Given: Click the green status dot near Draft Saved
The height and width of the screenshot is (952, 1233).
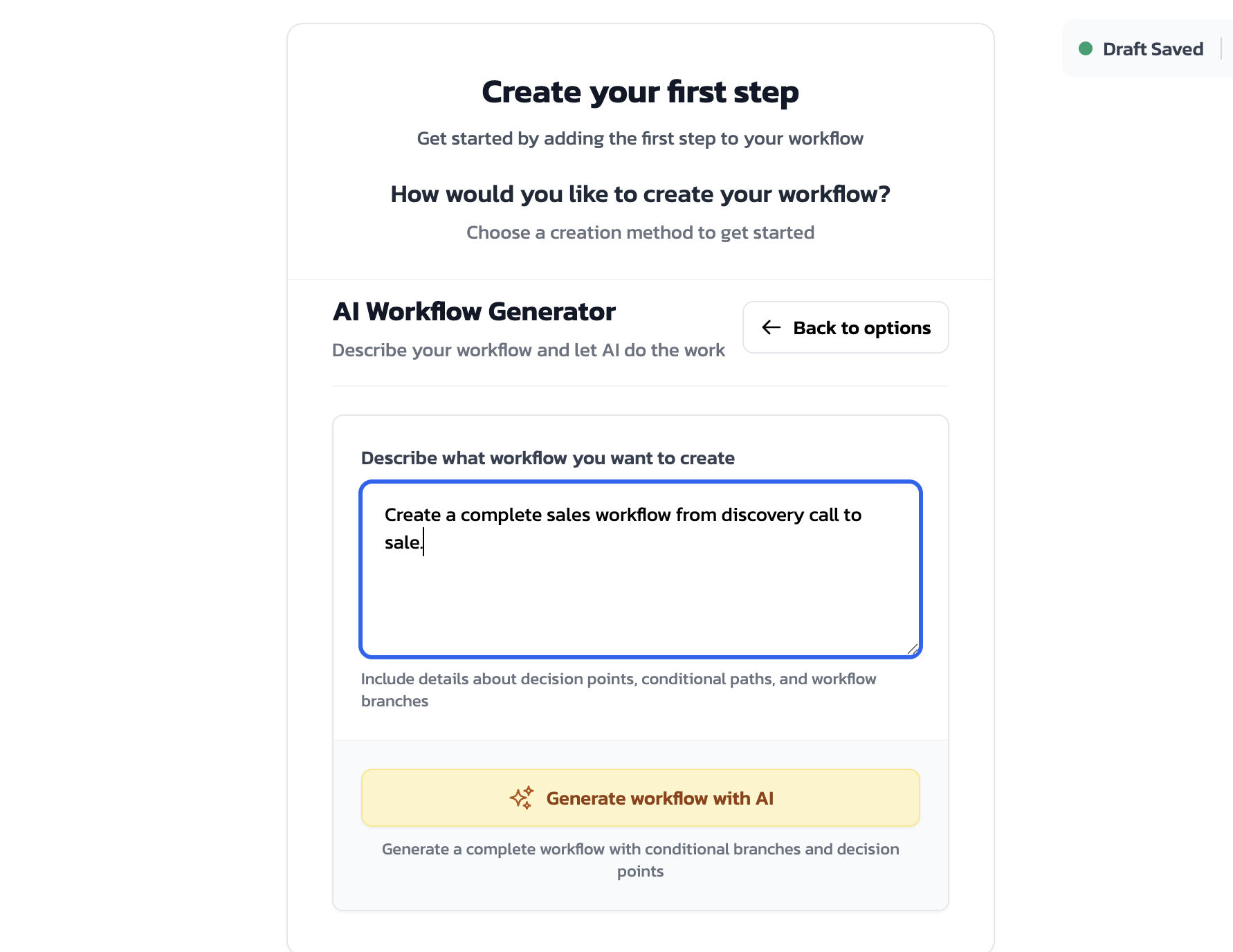Looking at the screenshot, I should (1086, 48).
